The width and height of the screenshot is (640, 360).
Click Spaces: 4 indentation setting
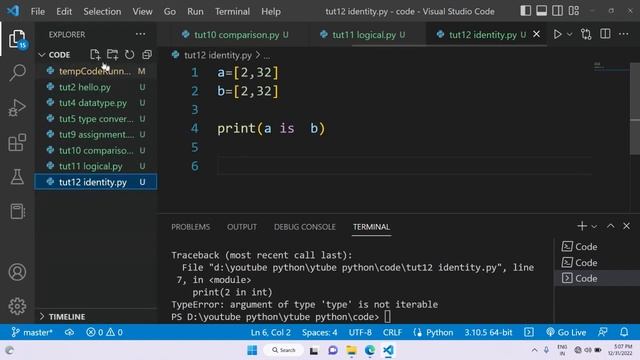[x=320, y=332]
